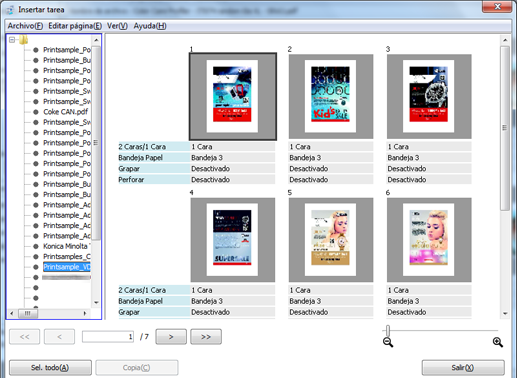The height and width of the screenshot is (378, 517).
Task: Close the Insertar tarea window
Action: coord(497,7)
